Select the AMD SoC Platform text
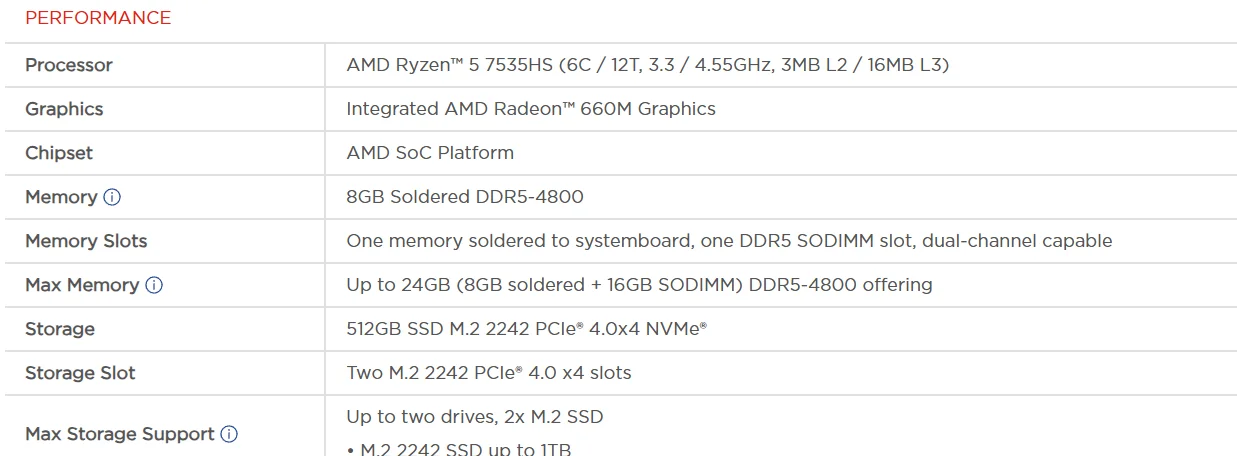The height and width of the screenshot is (456, 1237). pyautogui.click(x=430, y=153)
